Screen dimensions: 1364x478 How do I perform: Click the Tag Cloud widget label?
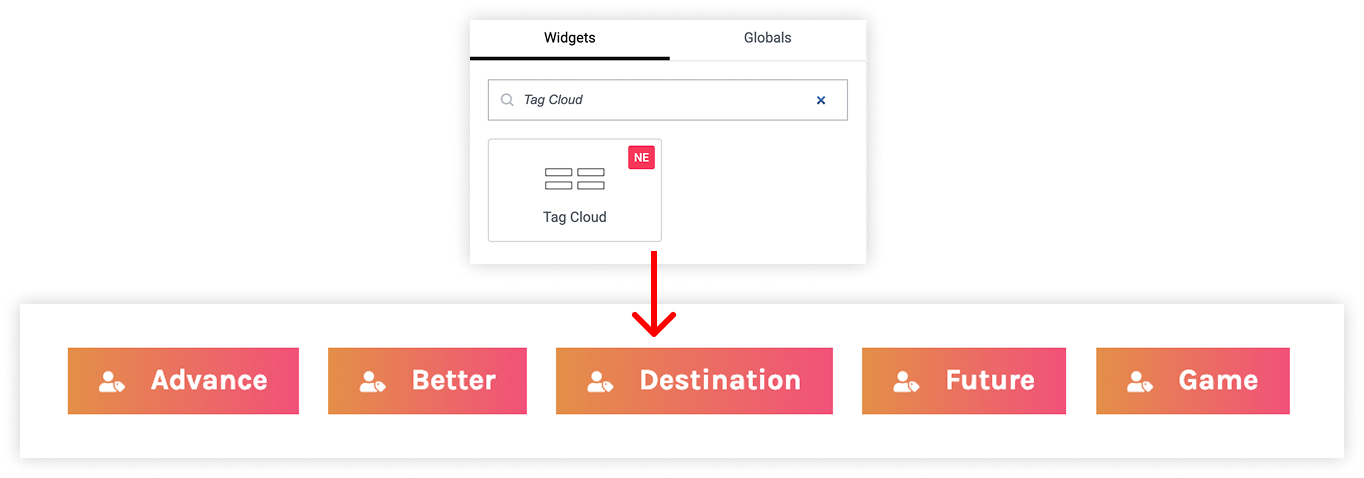[x=575, y=217]
